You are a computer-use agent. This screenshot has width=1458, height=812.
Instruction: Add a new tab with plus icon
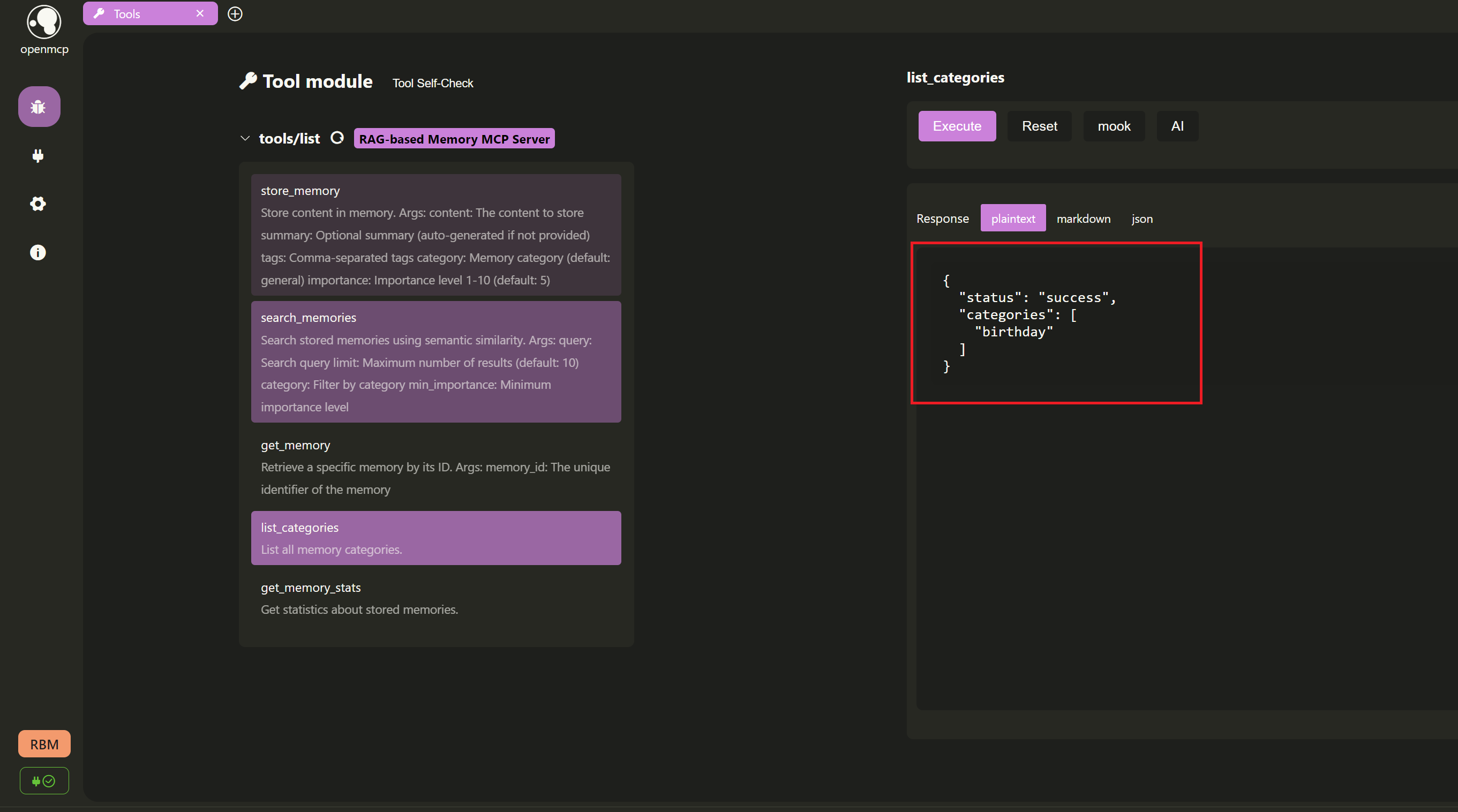(x=235, y=14)
